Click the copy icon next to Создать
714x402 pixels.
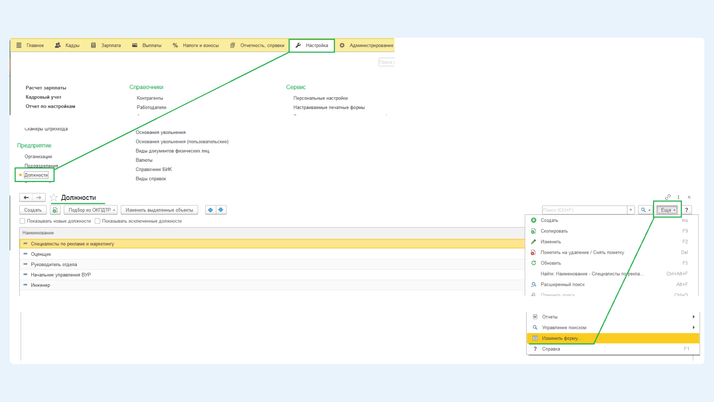[55, 210]
